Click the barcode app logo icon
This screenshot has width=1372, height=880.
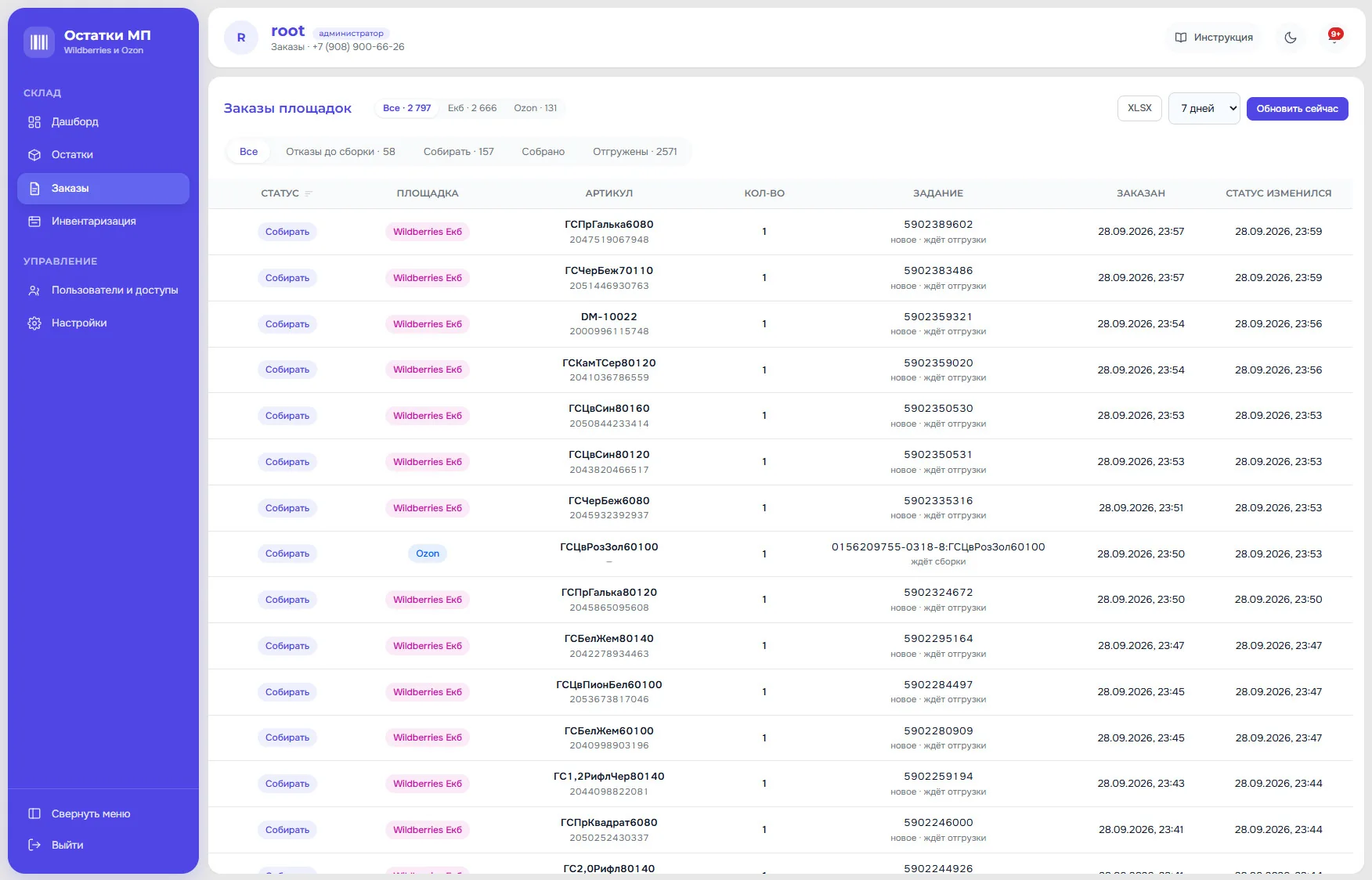click(x=39, y=42)
